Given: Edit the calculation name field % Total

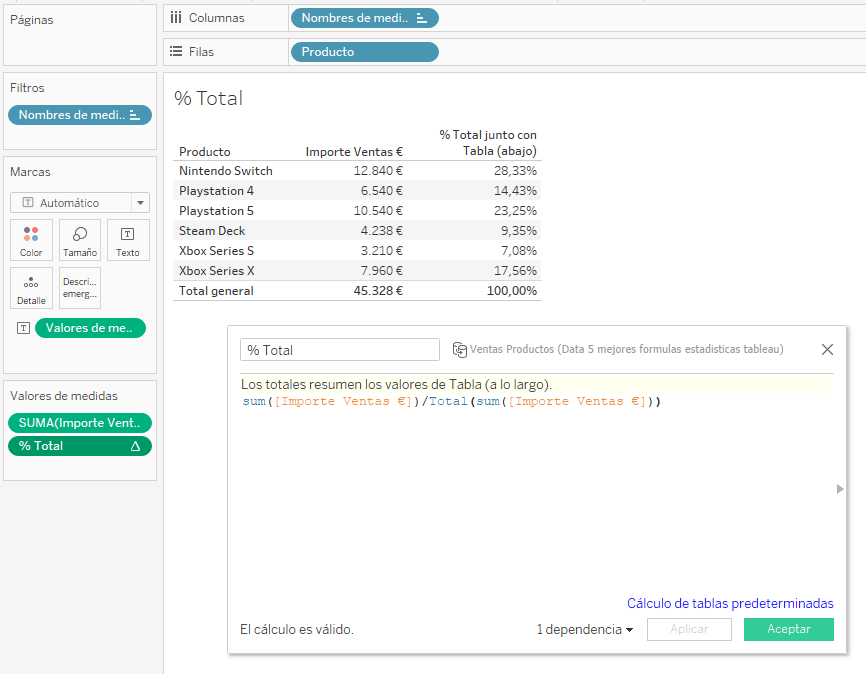Looking at the screenshot, I should [340, 350].
